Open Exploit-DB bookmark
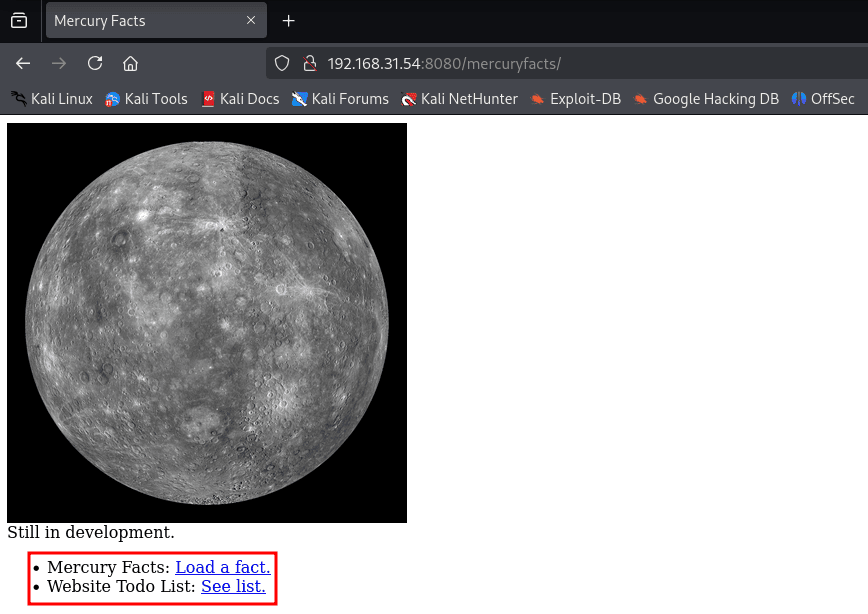The image size is (868, 614). pos(576,99)
